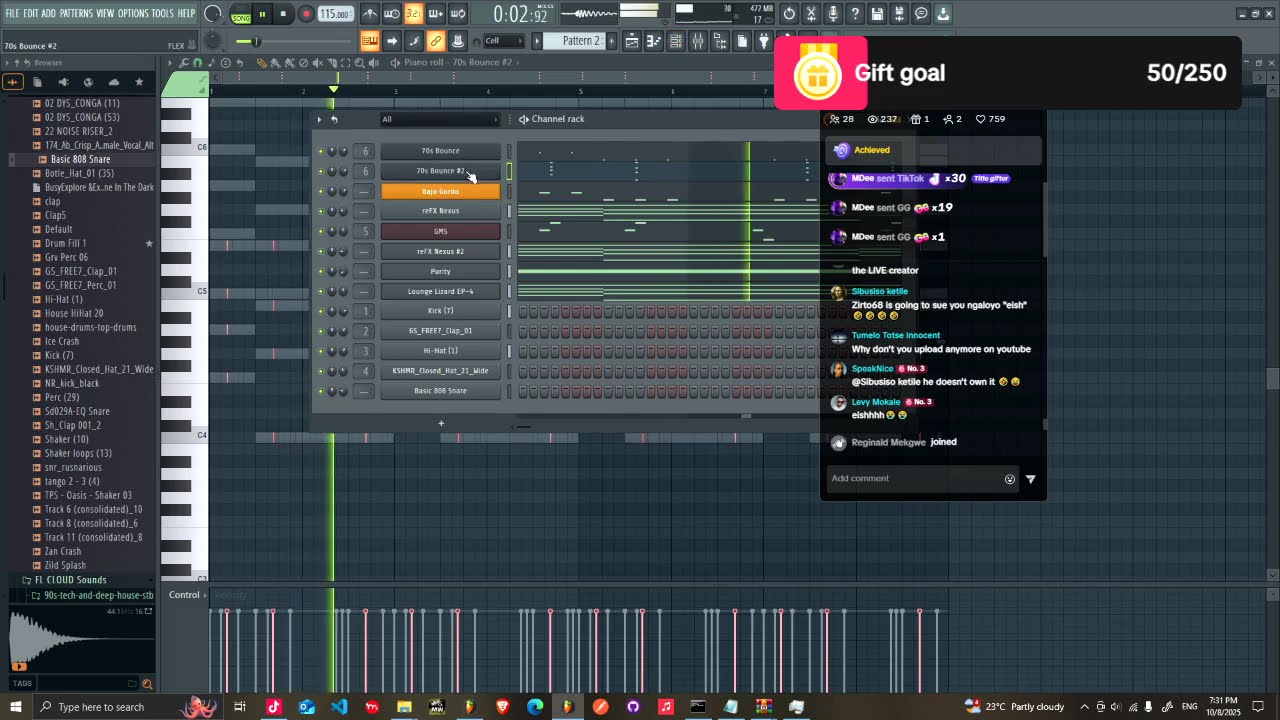Viewport: 1280px width, 720px height.
Task: Open the TOOLS menu
Action: (162, 13)
